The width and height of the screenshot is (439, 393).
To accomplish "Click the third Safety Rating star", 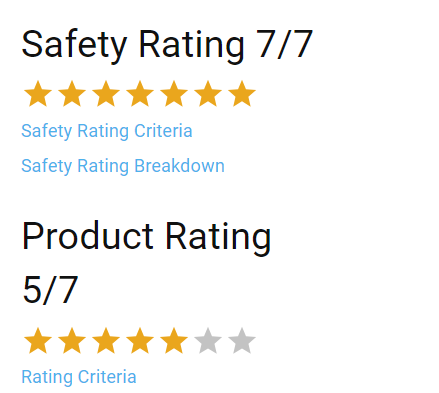I will (106, 94).
